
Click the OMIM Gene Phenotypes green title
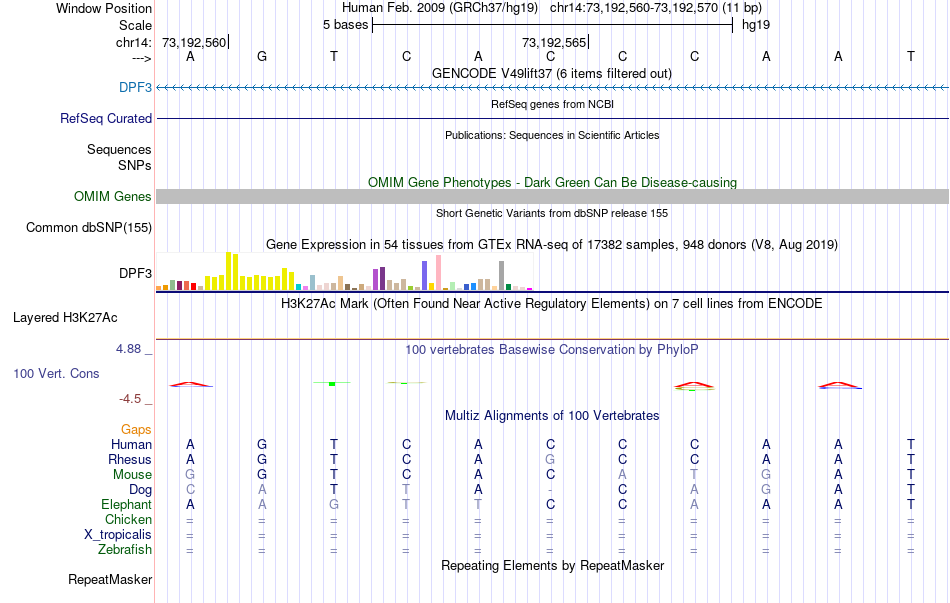click(x=553, y=182)
